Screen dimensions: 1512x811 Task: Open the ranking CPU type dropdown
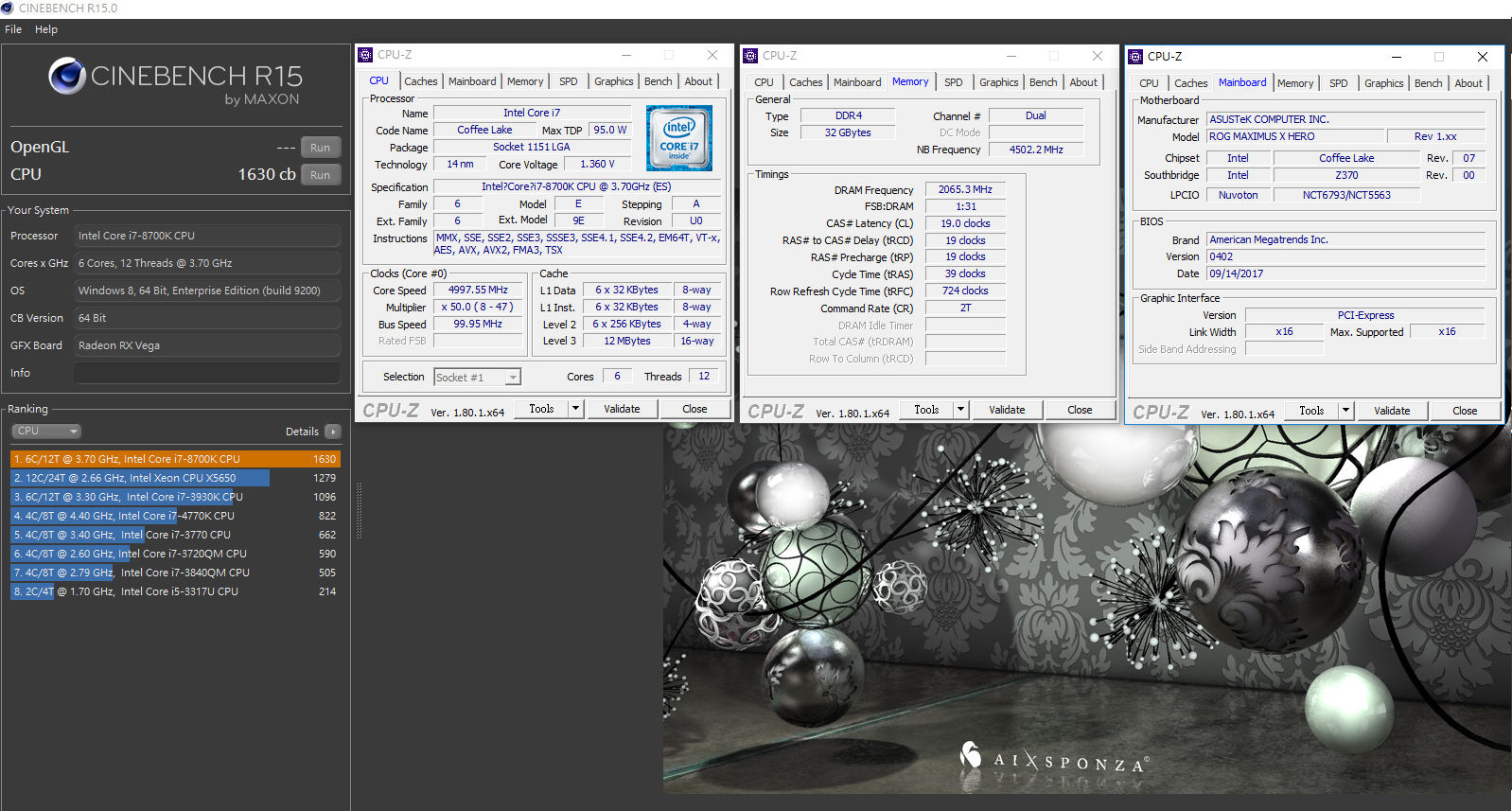click(47, 432)
